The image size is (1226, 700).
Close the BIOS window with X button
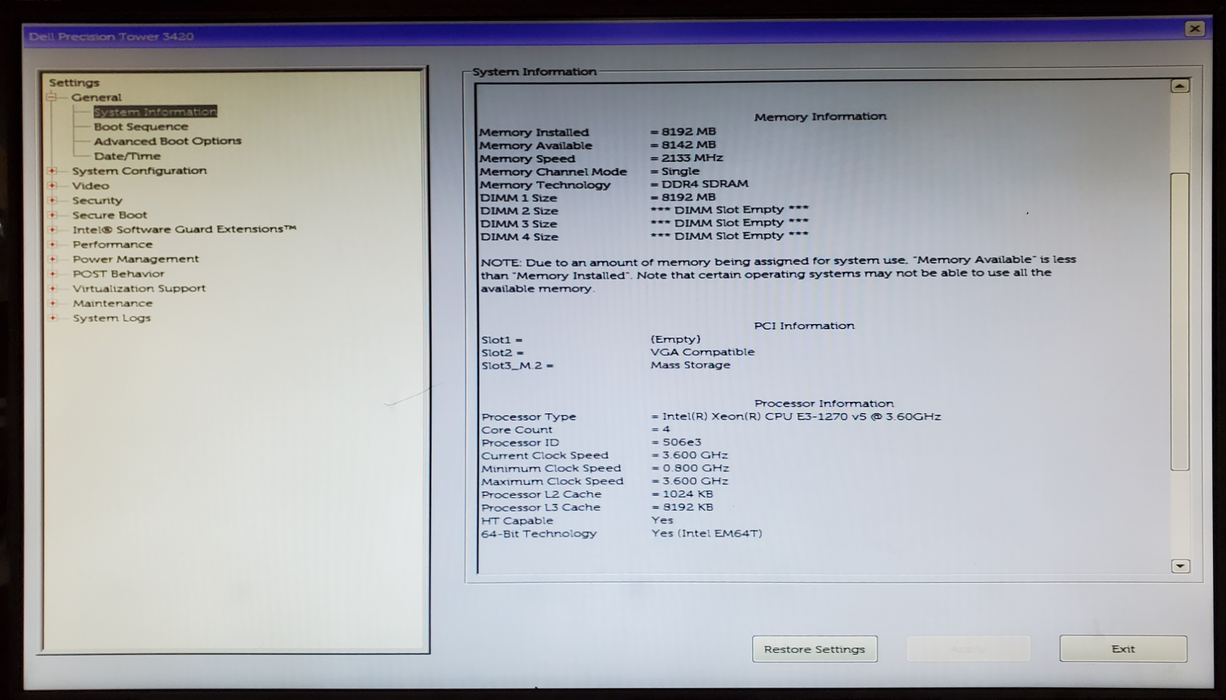1195,29
